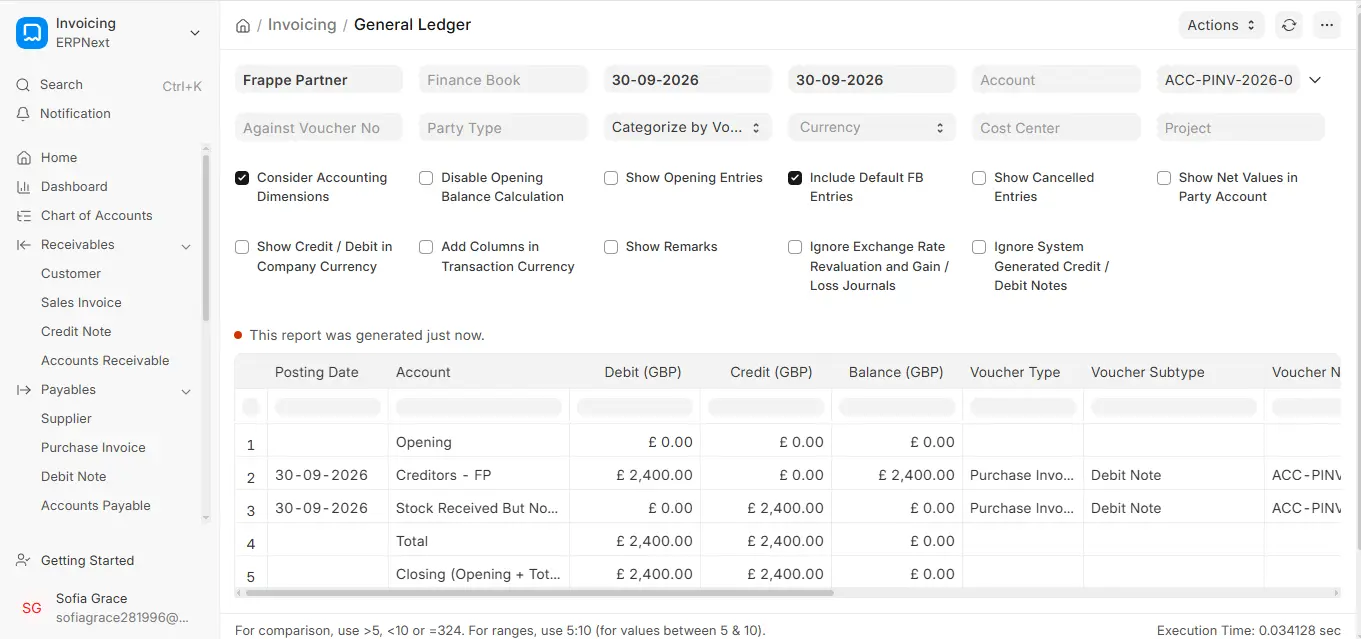This screenshot has height=639, width=1361.
Task: Enable Show Cancelled Entries checkbox
Action: [x=979, y=178]
